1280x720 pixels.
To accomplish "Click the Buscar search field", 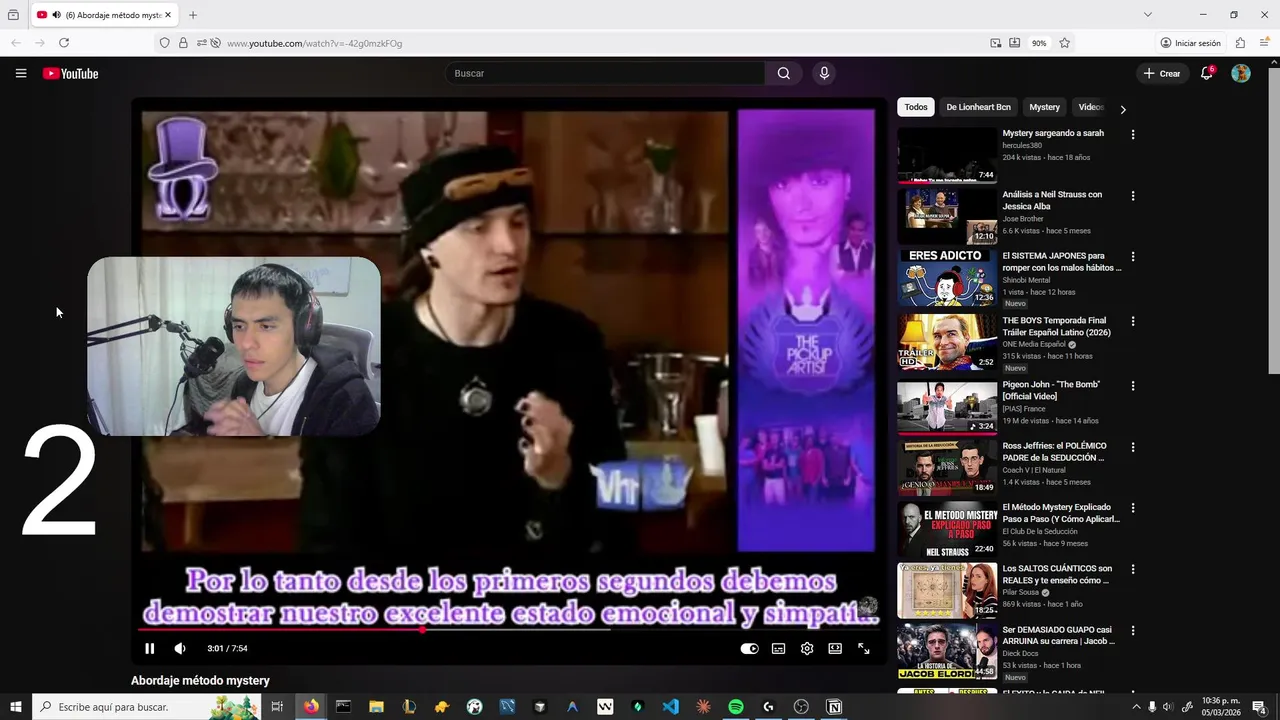I will [x=605, y=73].
